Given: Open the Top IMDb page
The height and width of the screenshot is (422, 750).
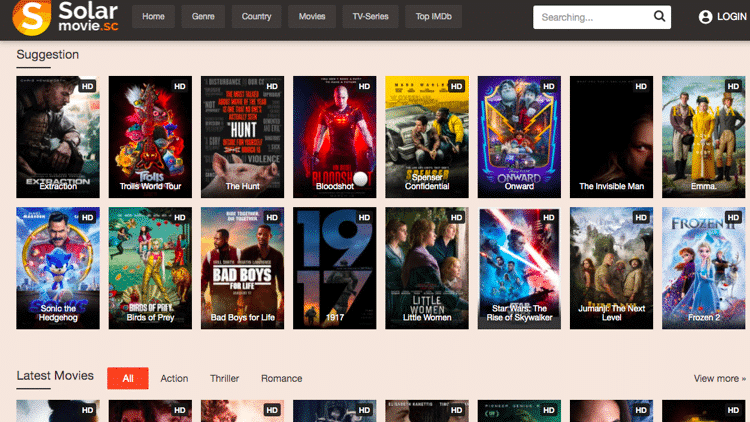Looking at the screenshot, I should [433, 17].
